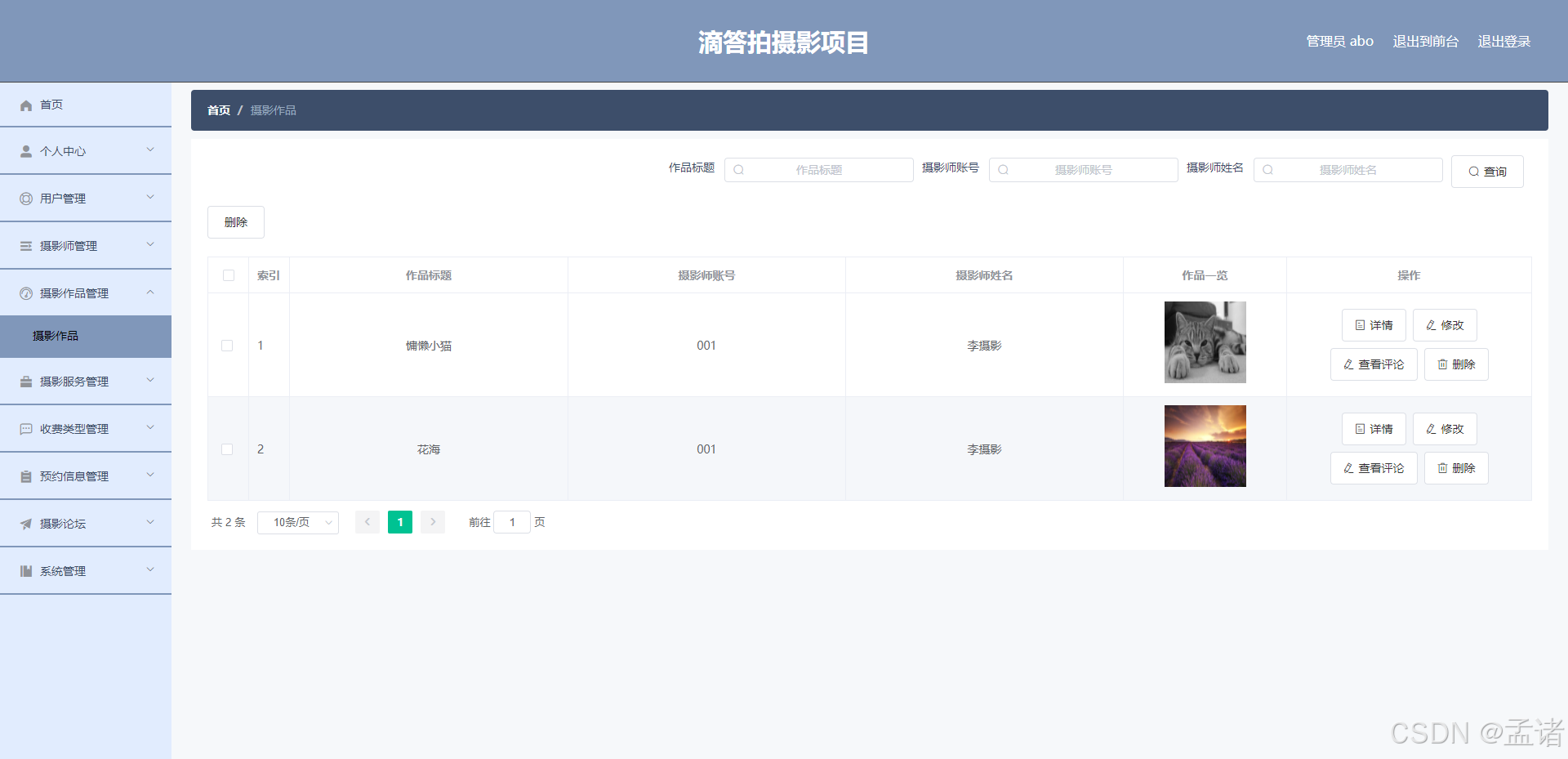Click the lavender field 花海 thumbnail
1568x759 pixels.
click(1205, 446)
